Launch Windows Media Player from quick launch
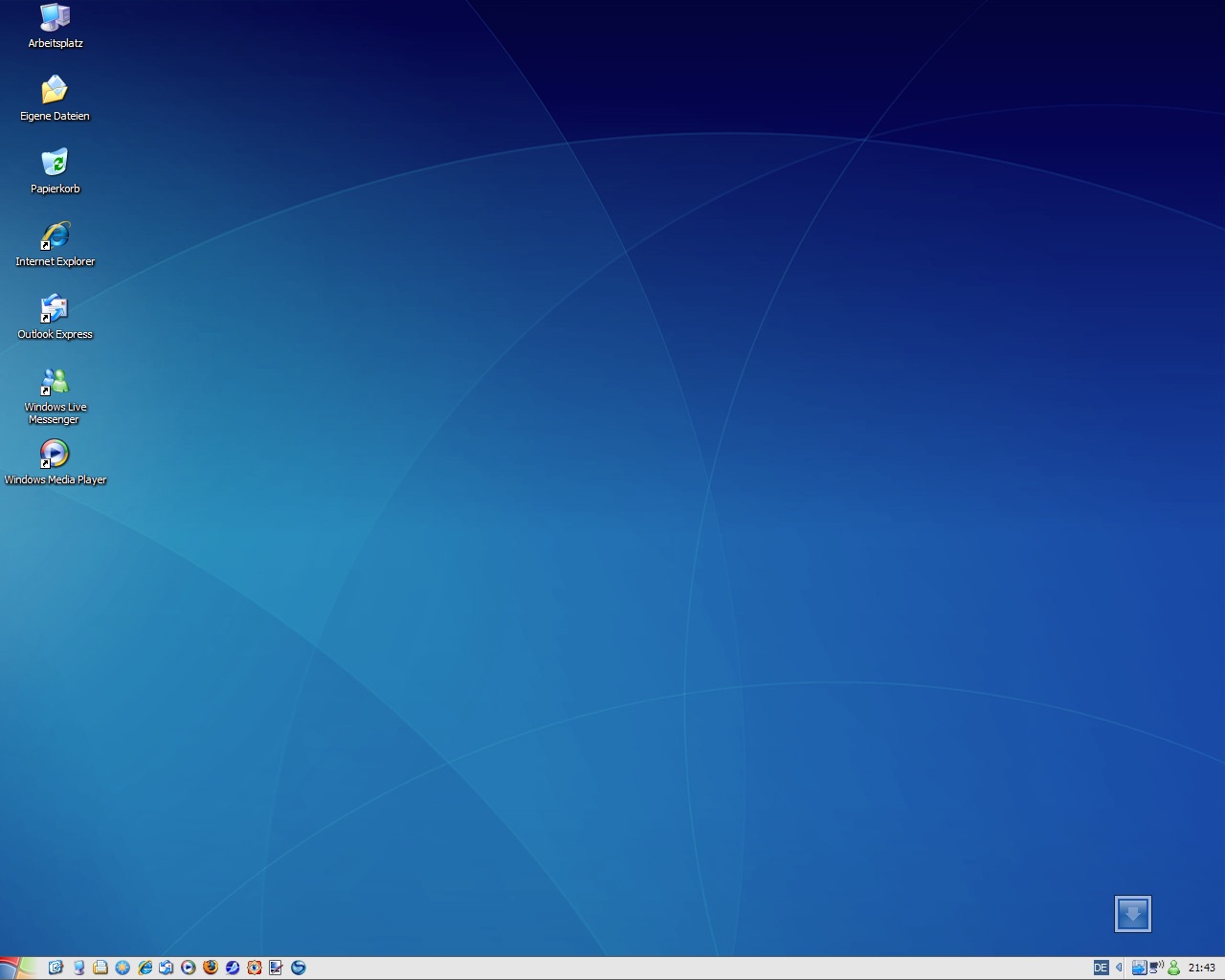 (x=189, y=968)
